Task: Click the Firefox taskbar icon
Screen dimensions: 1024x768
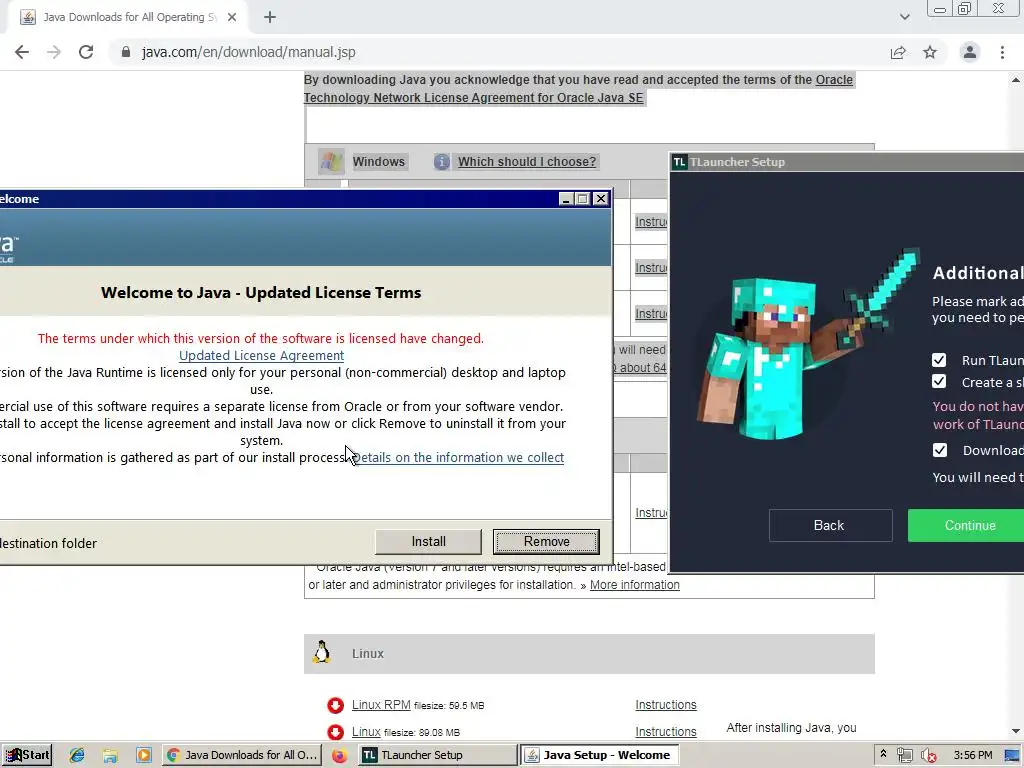Action: 340,756
